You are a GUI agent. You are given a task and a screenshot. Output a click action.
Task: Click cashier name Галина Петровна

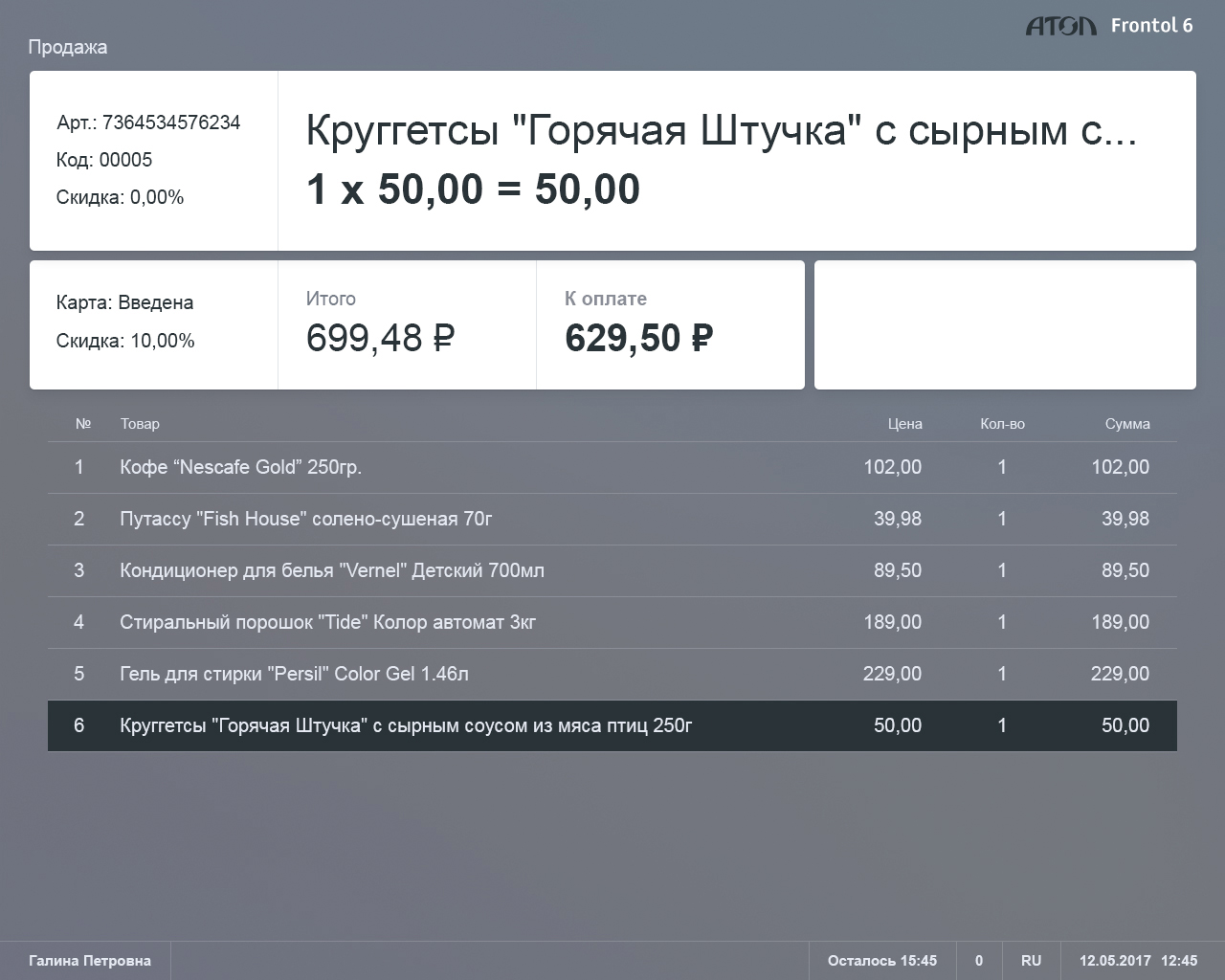90,961
